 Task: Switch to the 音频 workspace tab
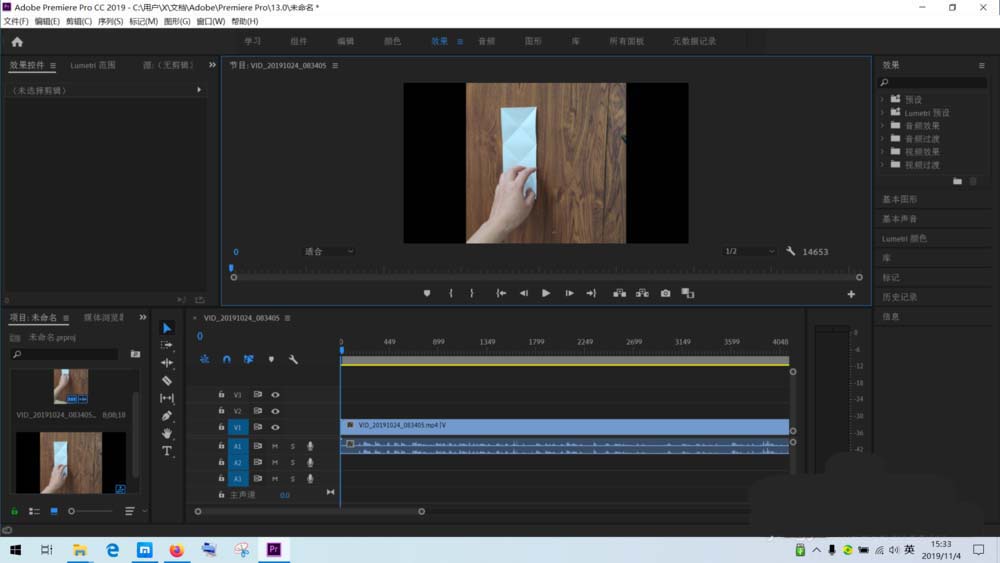click(x=486, y=41)
